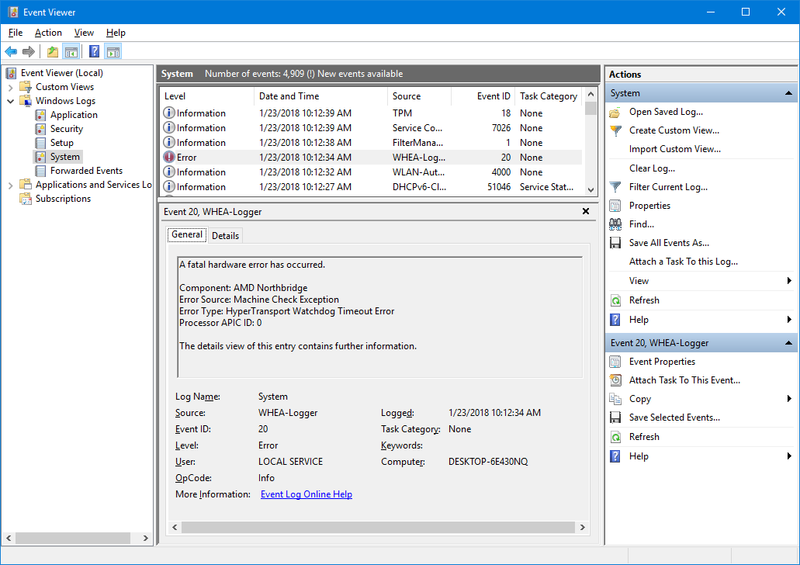Open the Action menu

(x=48, y=33)
